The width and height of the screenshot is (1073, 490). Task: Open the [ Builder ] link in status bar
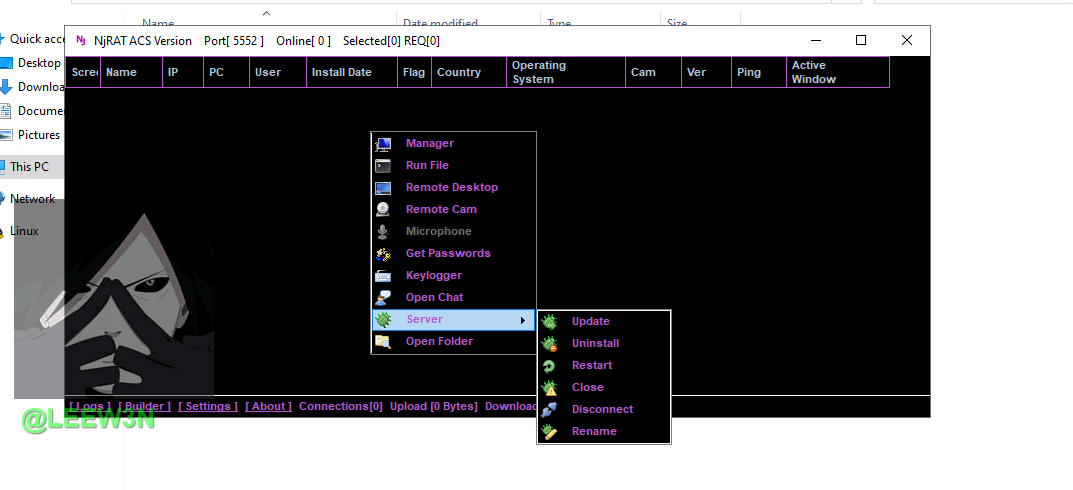pyautogui.click(x=144, y=406)
